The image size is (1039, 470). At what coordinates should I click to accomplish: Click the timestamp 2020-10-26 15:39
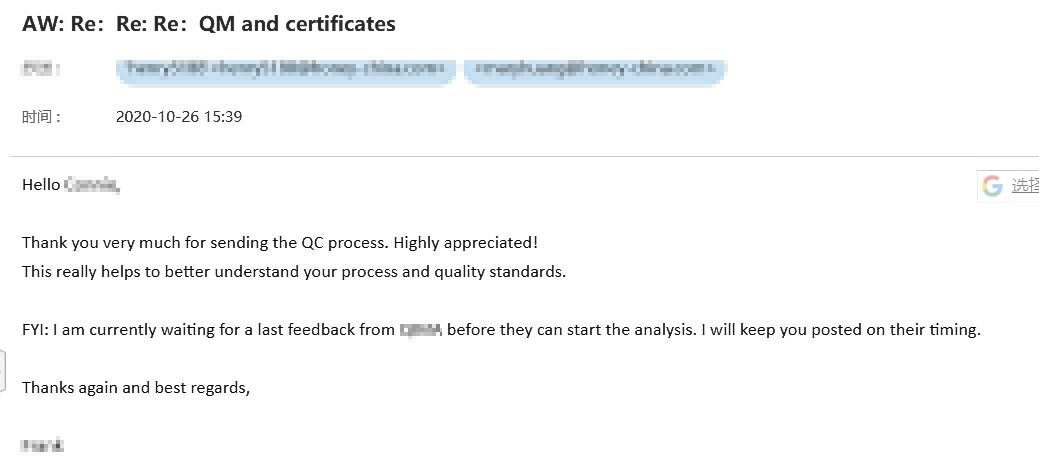coord(179,117)
